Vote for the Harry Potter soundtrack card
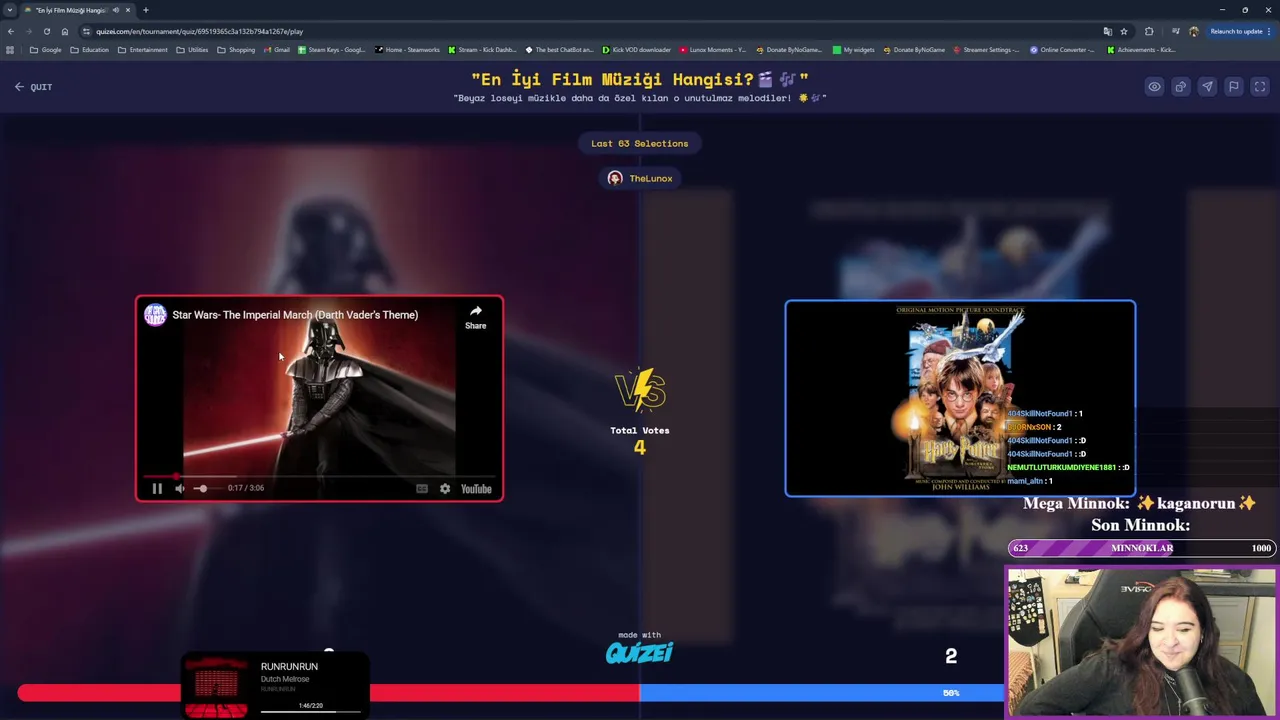 click(960, 398)
